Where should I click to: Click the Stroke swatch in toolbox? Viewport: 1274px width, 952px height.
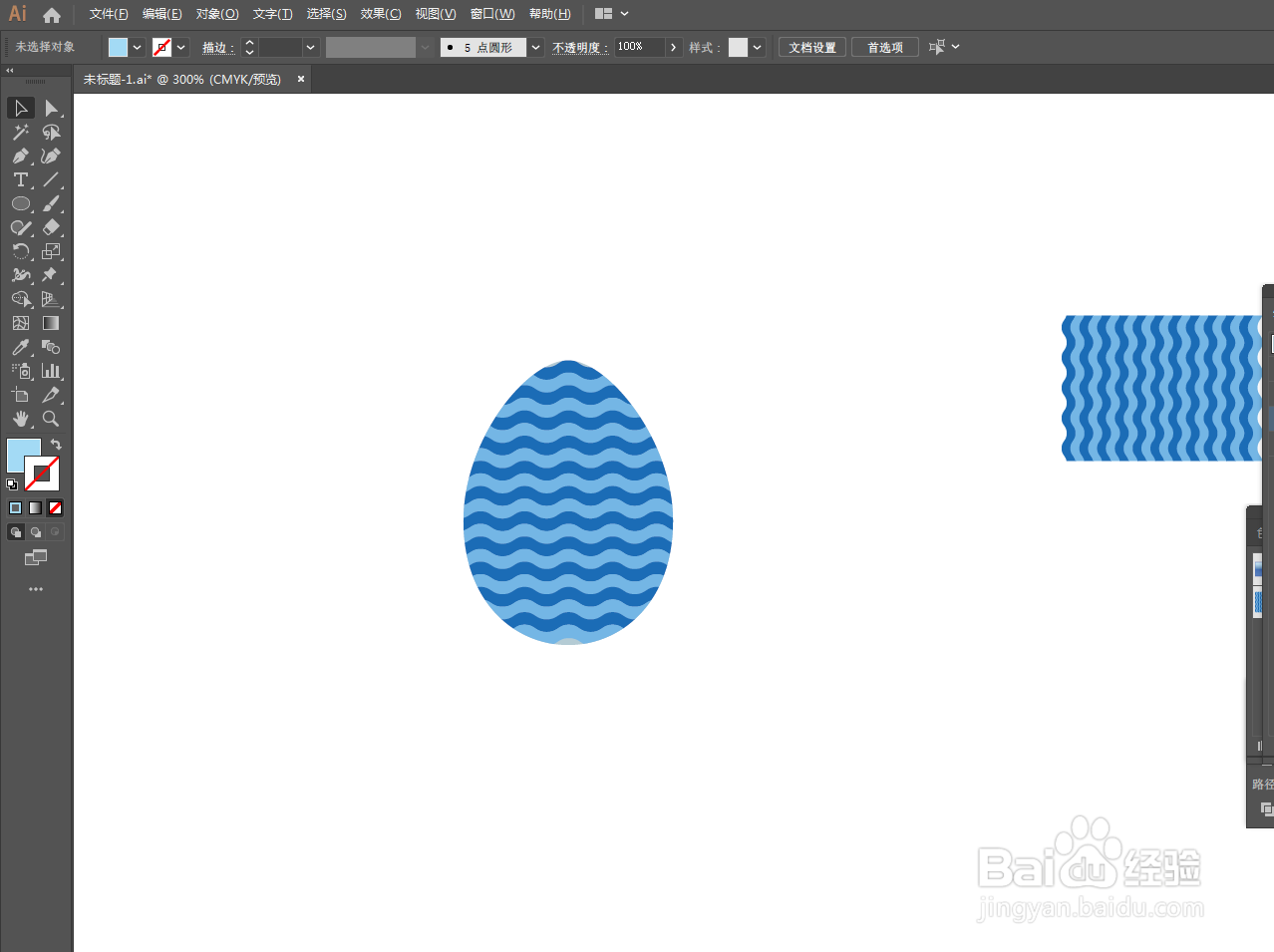pos(43,474)
